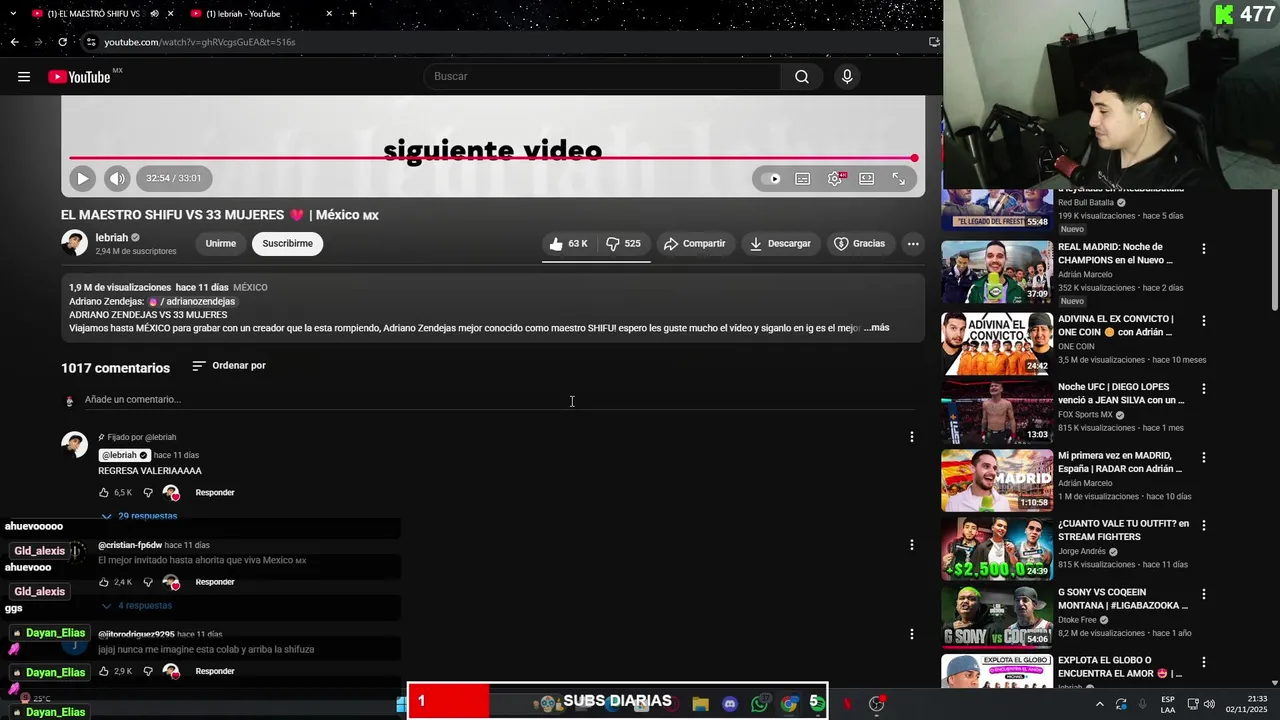Open File Explorer folder in taskbar
The width and height of the screenshot is (1280, 720).
[700, 704]
